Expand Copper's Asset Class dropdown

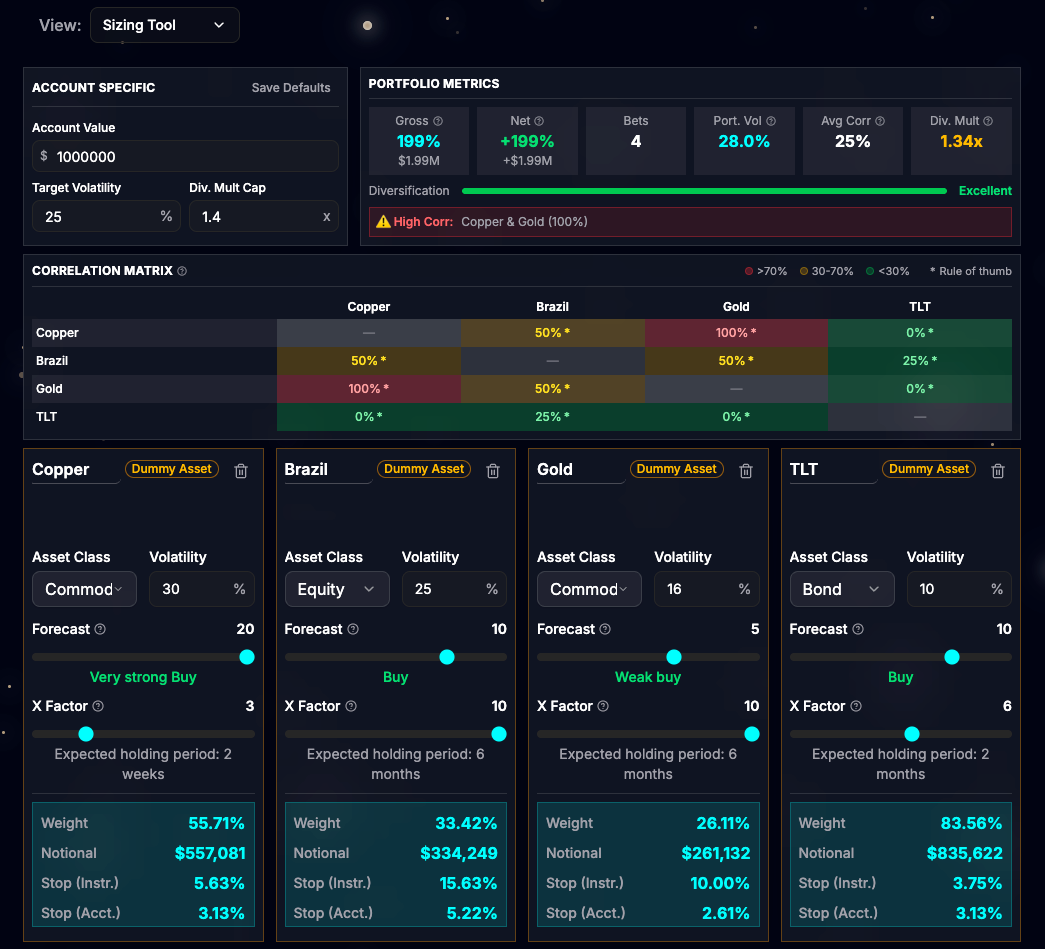(85, 589)
